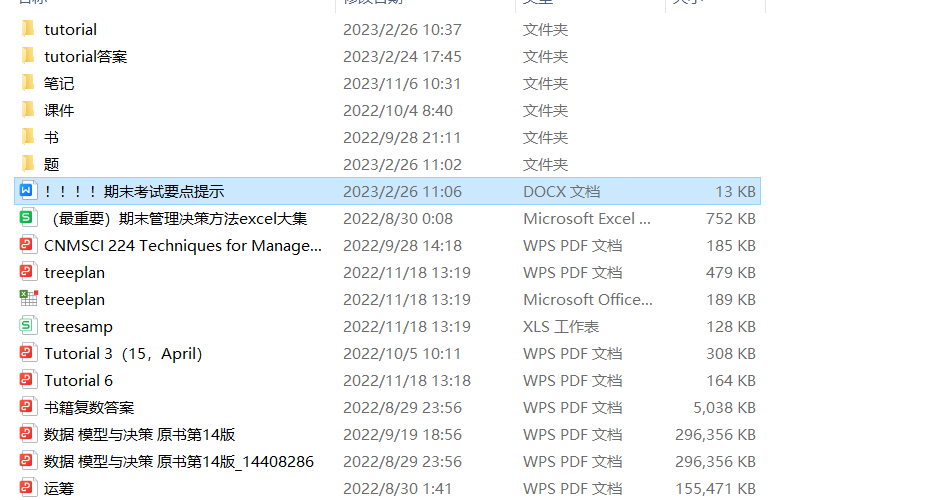Select the treeplan WPS PDF file name
This screenshot has width=929, height=500.
(x=74, y=273)
